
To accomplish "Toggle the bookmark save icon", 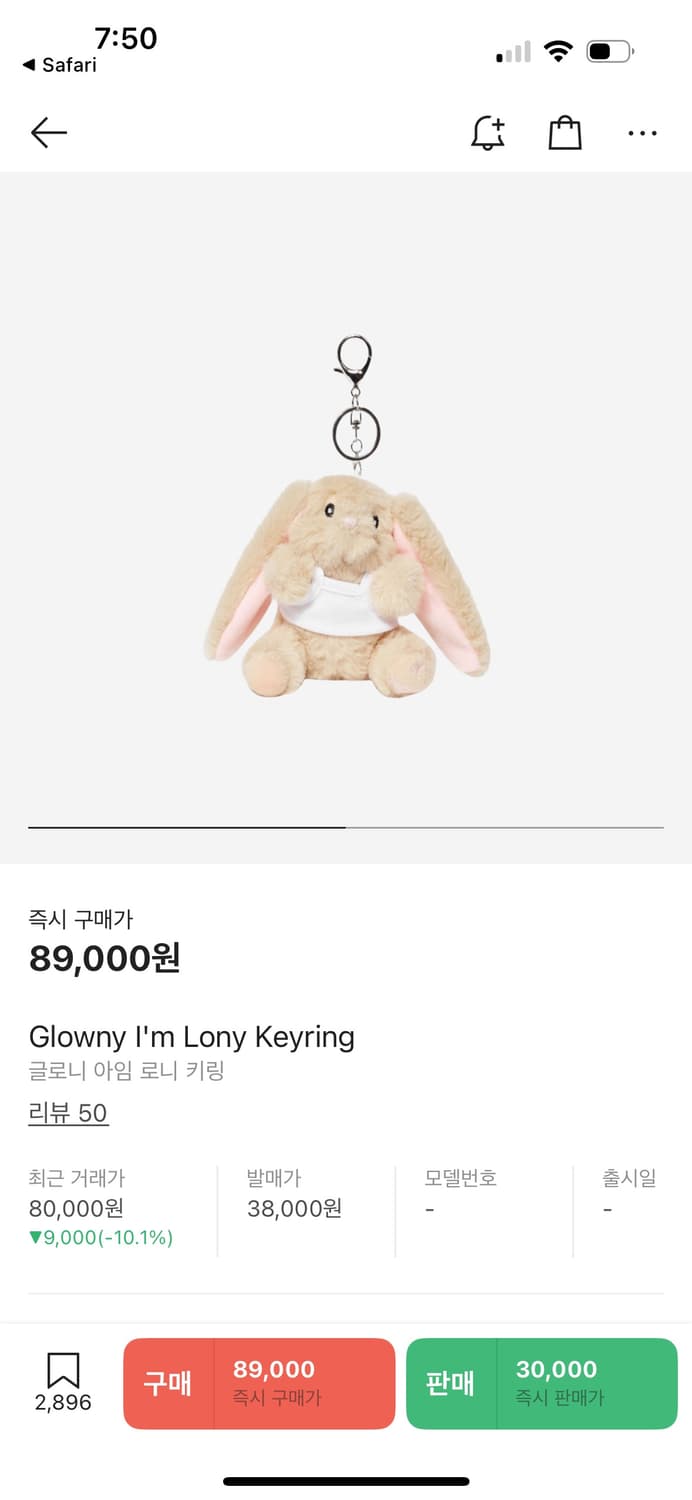I will pyautogui.click(x=63, y=1369).
